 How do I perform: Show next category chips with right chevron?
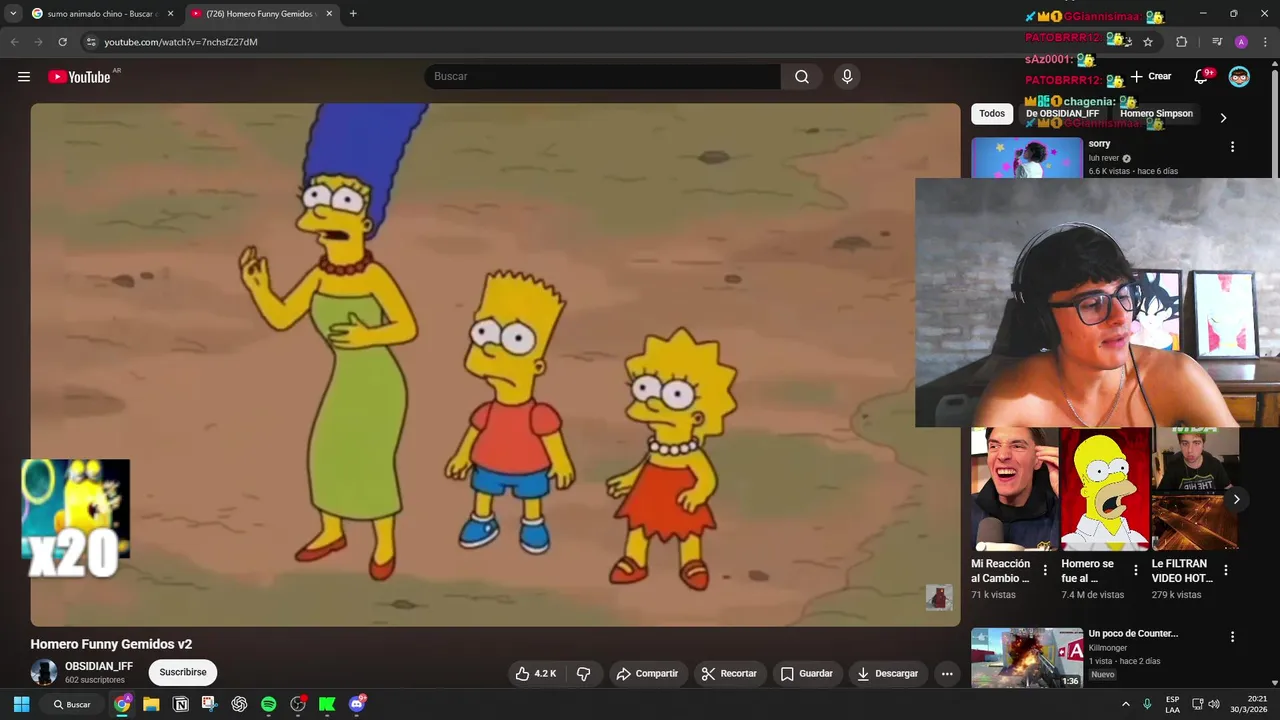click(x=1222, y=117)
